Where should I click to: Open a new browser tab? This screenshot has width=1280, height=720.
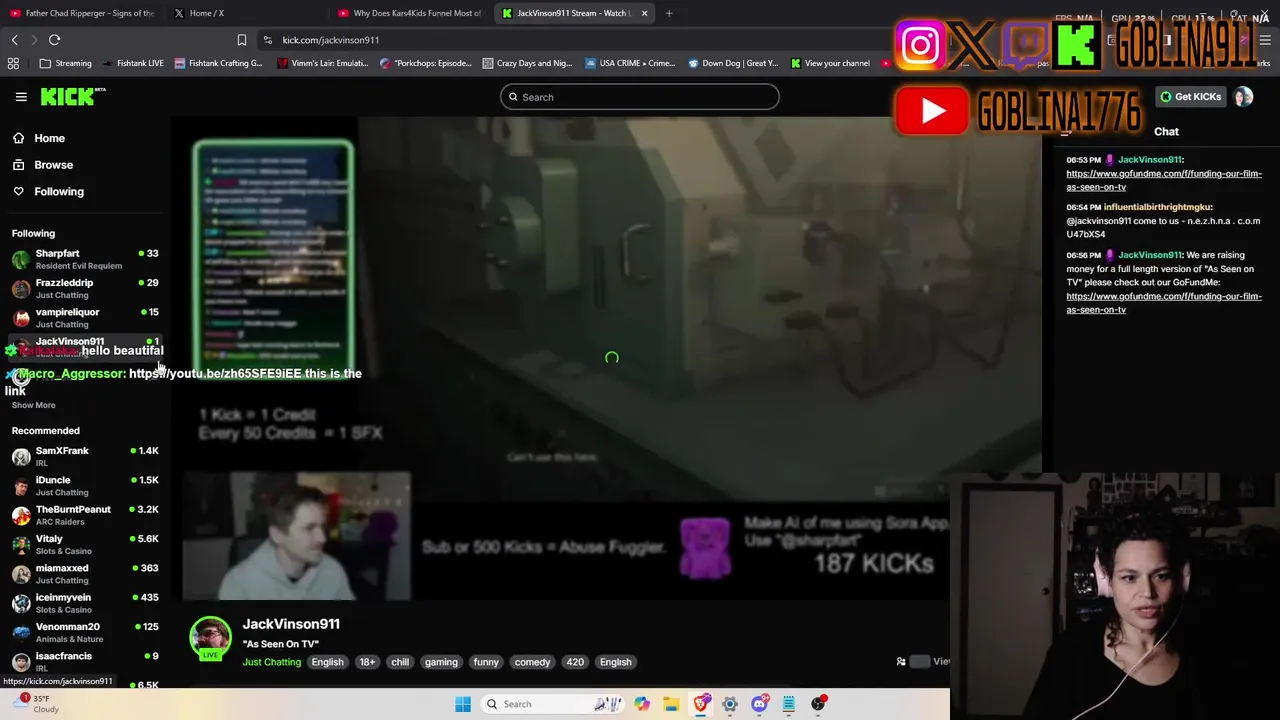coord(669,13)
